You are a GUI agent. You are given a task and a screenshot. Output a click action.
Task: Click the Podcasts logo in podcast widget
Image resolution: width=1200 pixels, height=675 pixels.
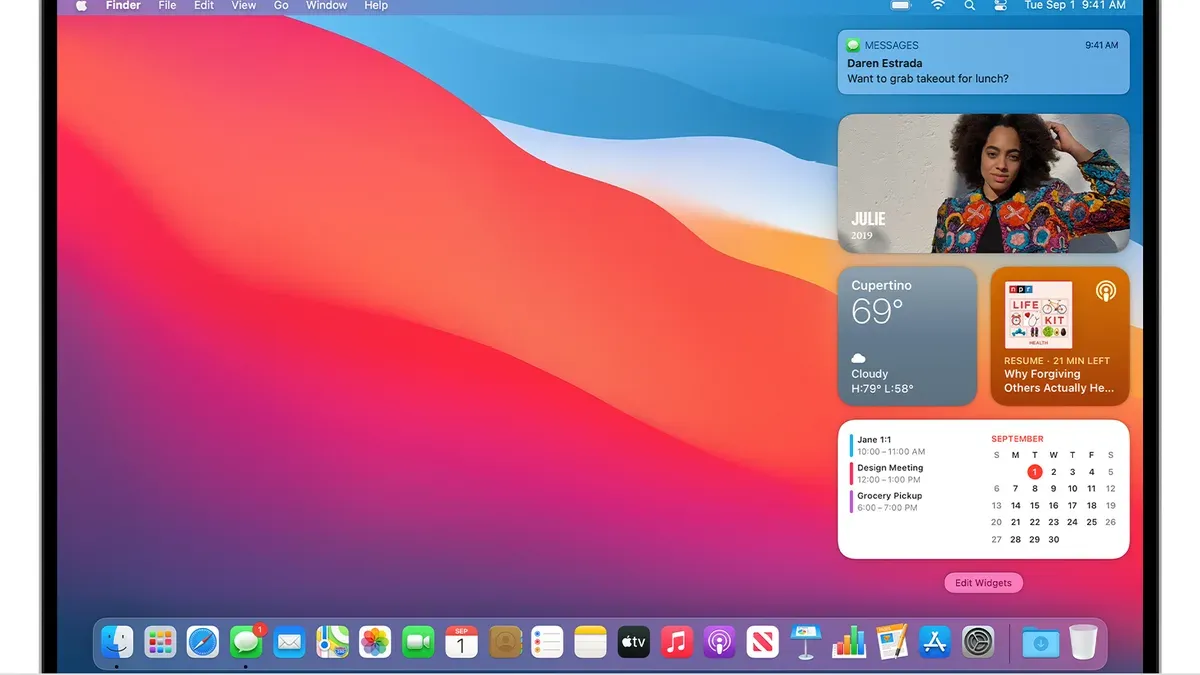[1105, 291]
